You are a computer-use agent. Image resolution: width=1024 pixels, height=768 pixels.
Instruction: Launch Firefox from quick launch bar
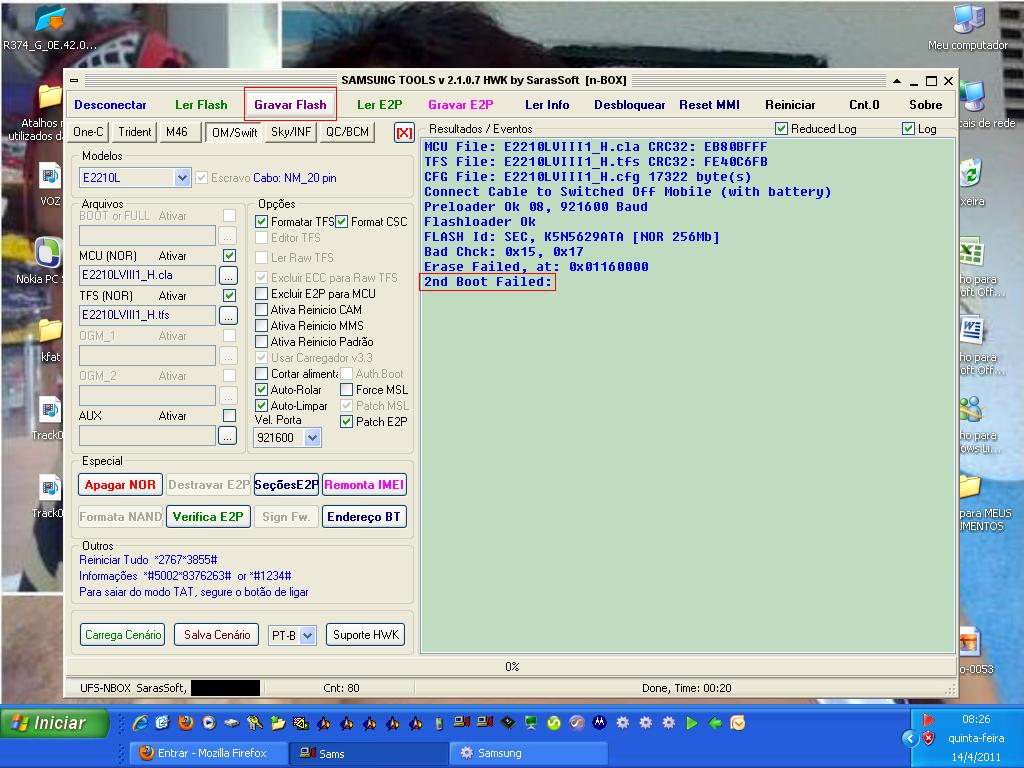point(185,723)
